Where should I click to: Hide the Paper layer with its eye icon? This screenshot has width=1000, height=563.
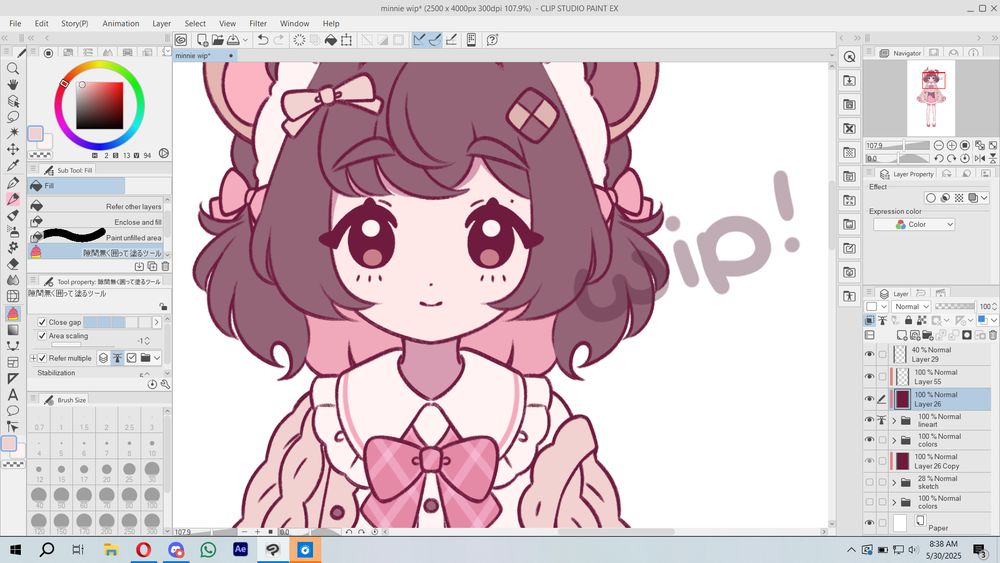[869, 523]
